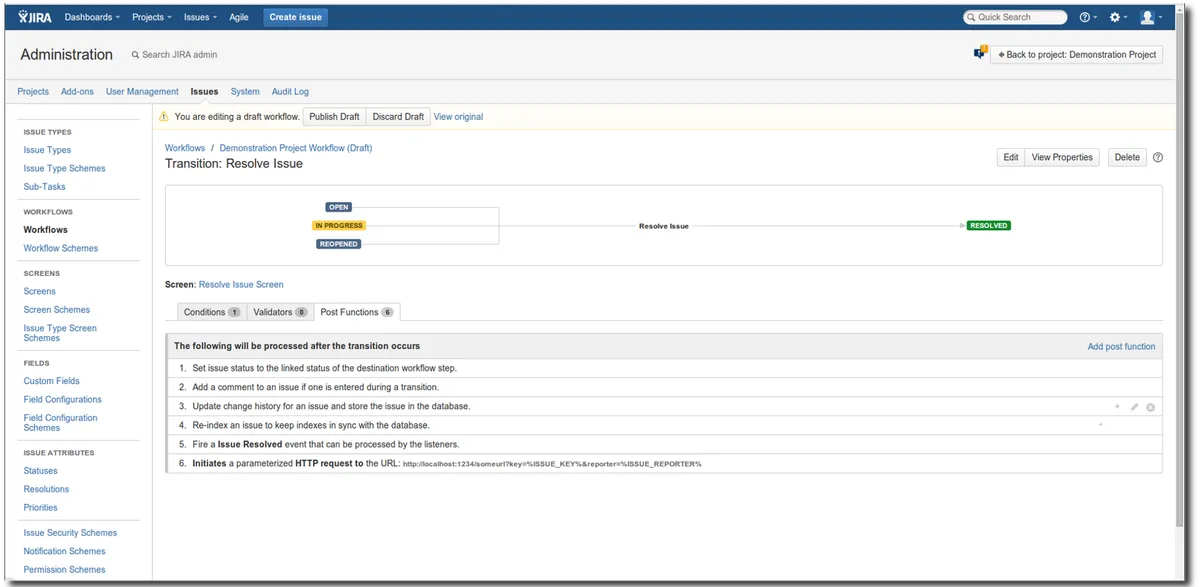Image resolution: width=1200 pixels, height=587 pixels.
Task: Open Notification Schemes in sidebar
Action: 65,551
